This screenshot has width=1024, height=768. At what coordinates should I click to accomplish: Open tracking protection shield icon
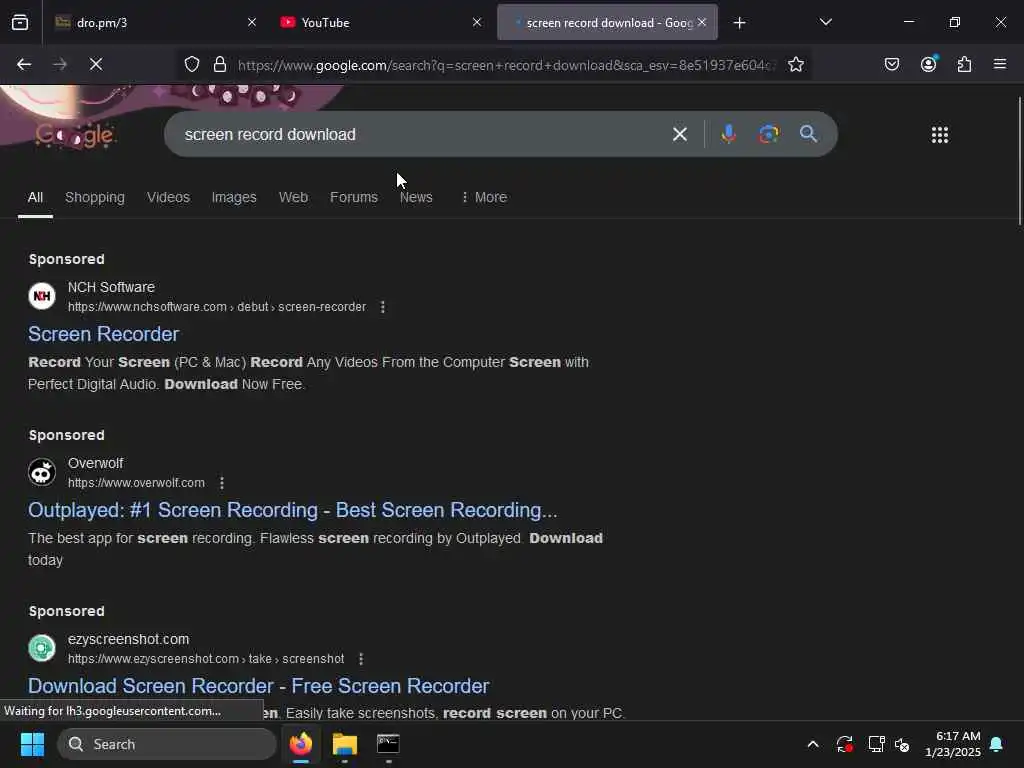[191, 64]
